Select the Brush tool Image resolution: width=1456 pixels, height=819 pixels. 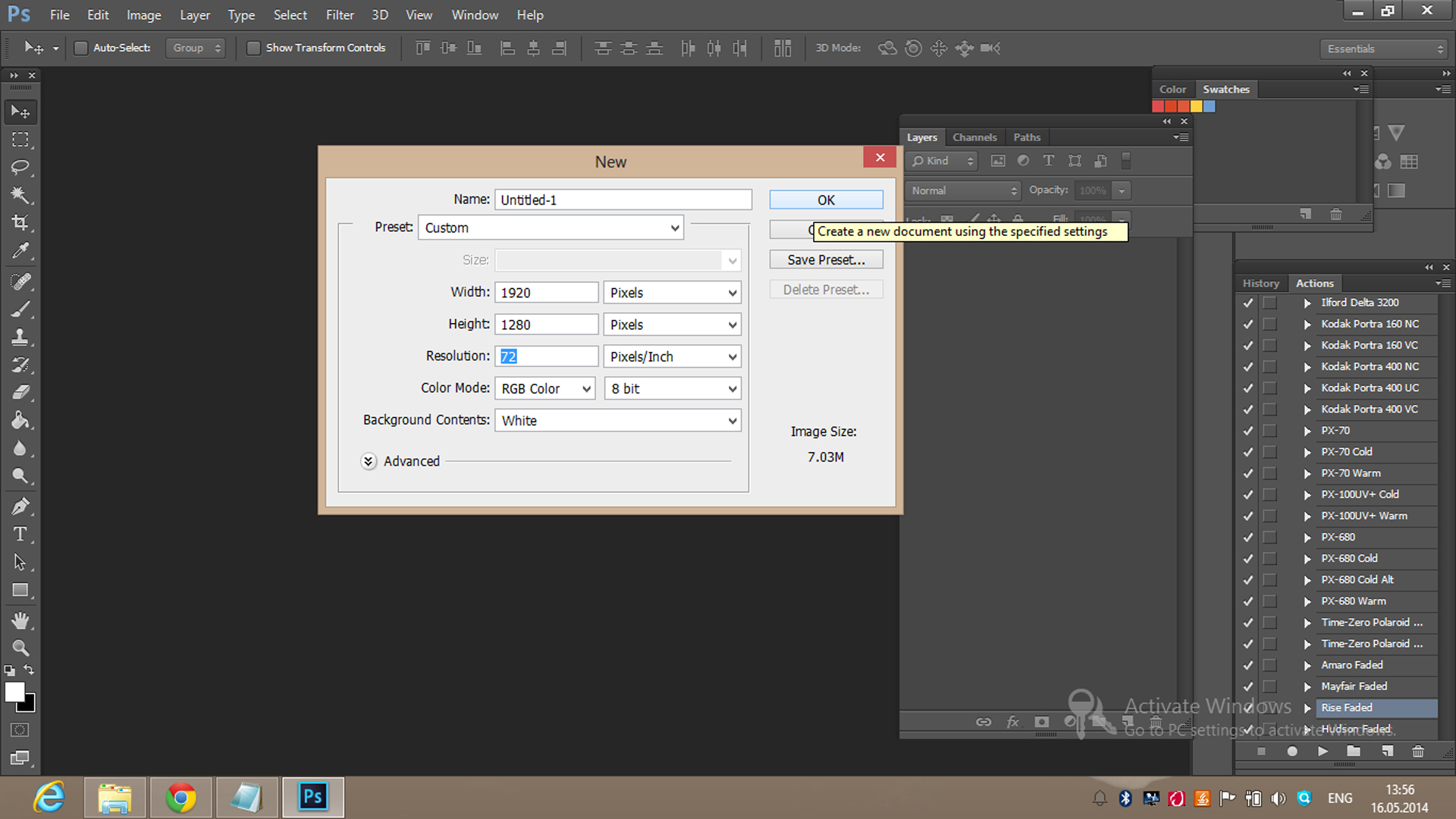point(20,309)
